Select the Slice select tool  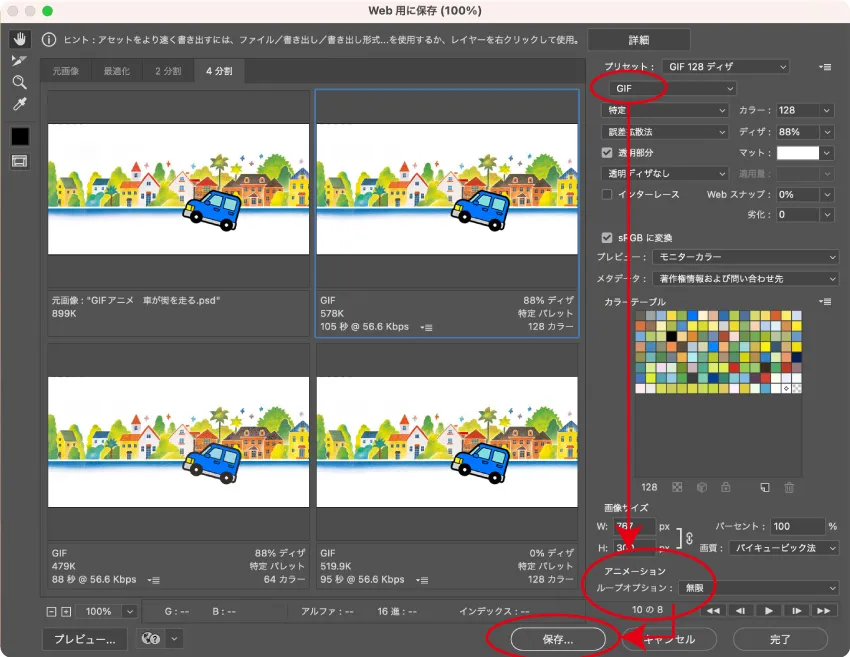[x=19, y=61]
